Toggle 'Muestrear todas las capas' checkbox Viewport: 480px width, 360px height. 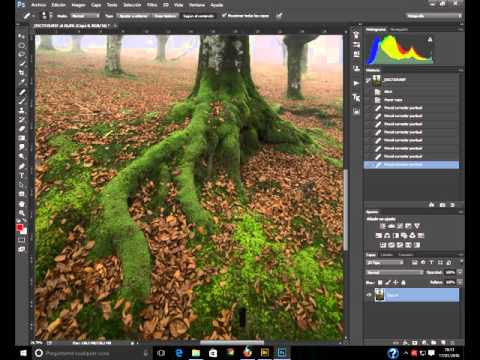click(224, 15)
